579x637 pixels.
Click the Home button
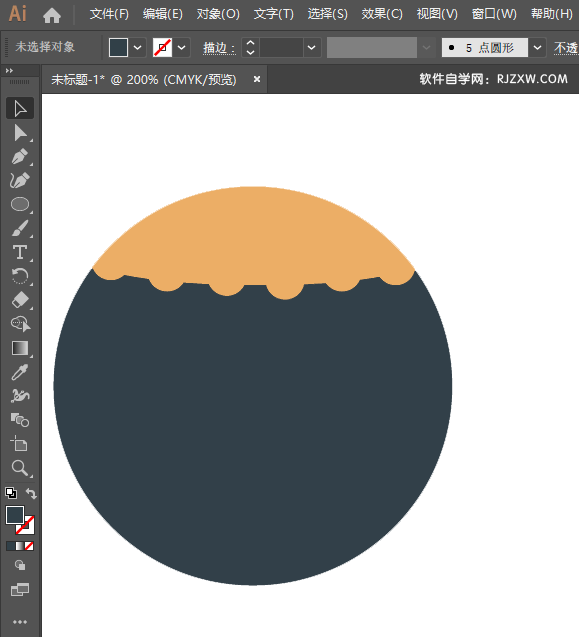(x=52, y=15)
